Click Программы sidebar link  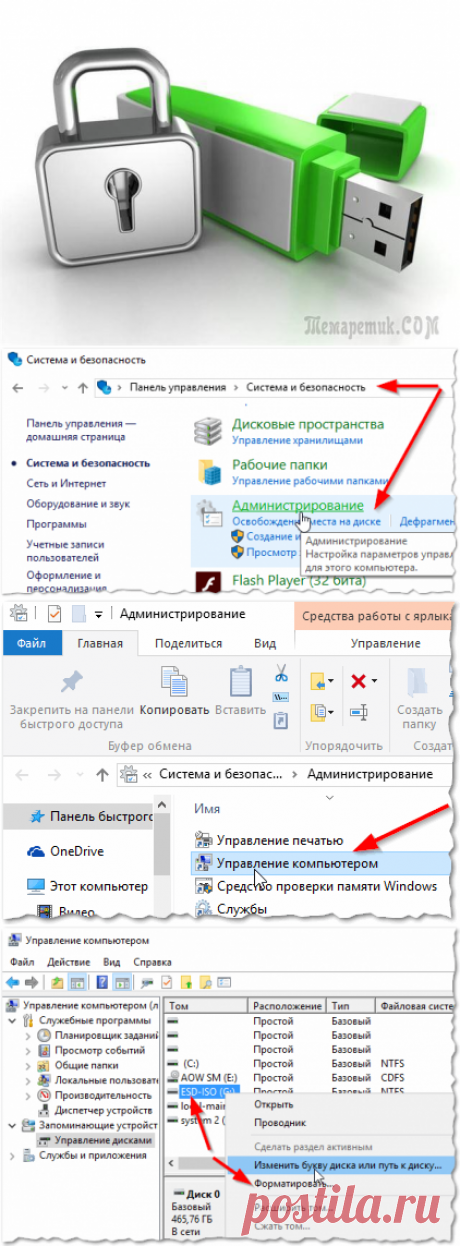(x=56, y=523)
